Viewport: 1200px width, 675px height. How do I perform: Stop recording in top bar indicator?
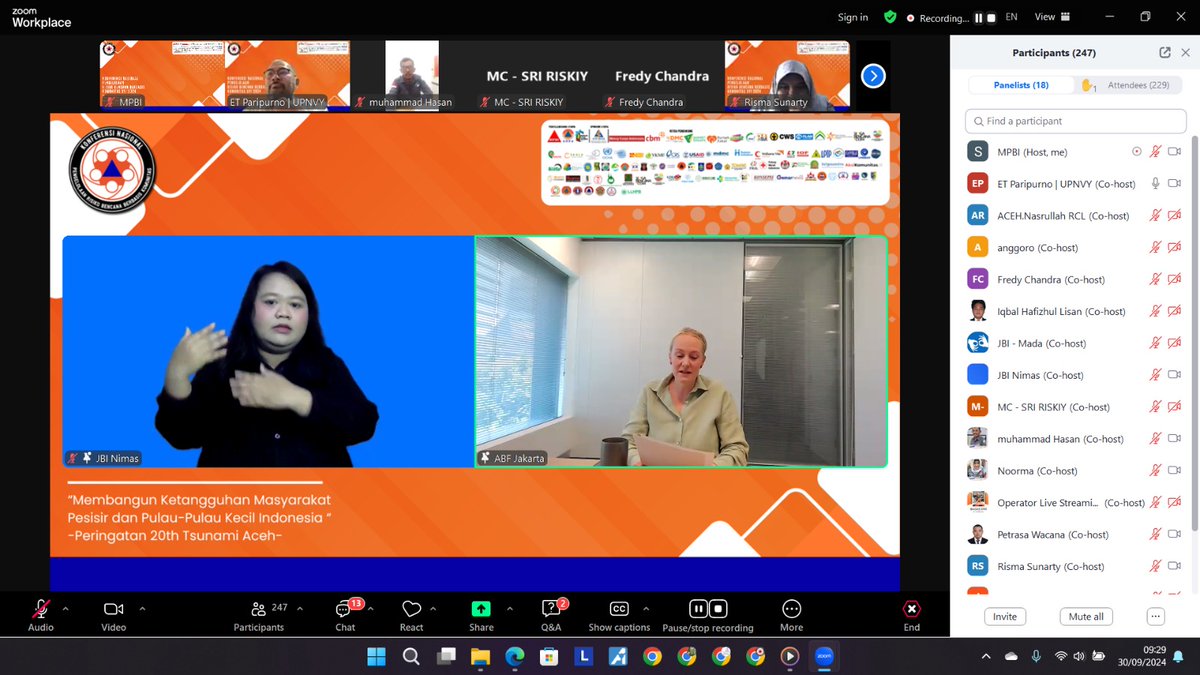[x=991, y=18]
